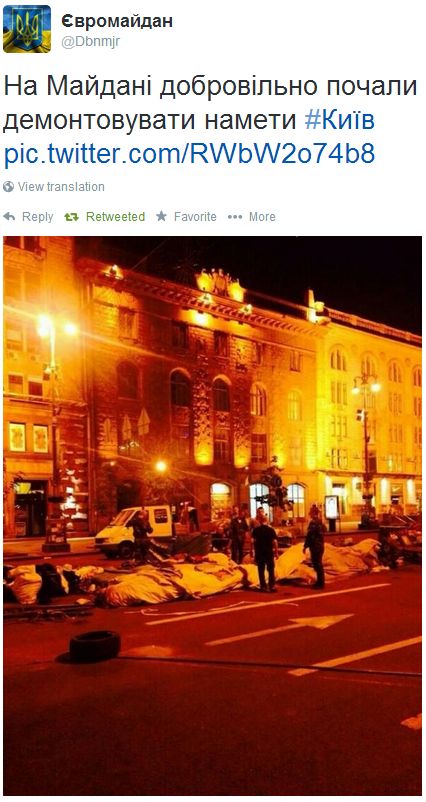Toggle Favorite on this tweet
This screenshot has height=802, width=426.
coord(195,217)
